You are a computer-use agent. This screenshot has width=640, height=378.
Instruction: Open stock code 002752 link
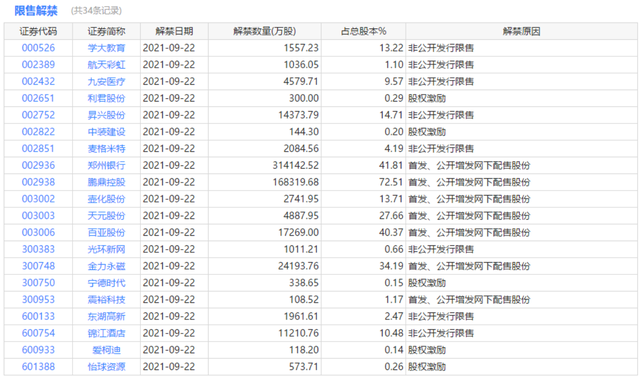pos(38,115)
